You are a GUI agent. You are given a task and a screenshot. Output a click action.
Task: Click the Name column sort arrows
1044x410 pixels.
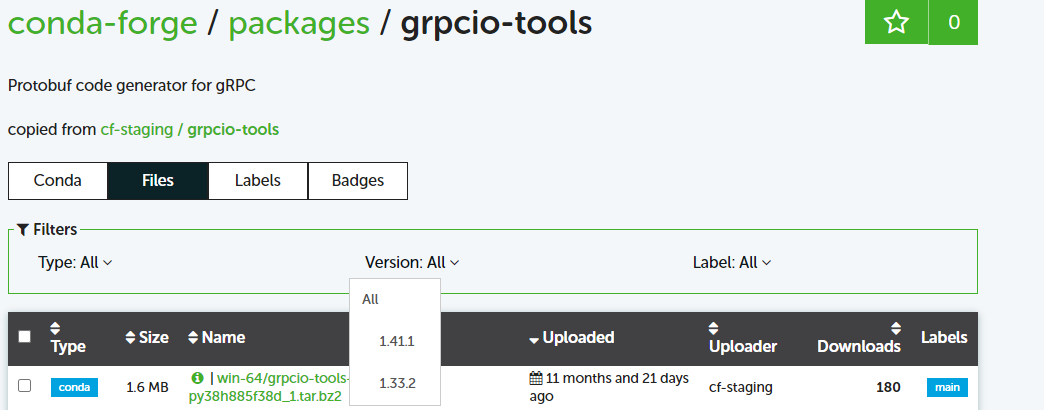(x=193, y=338)
